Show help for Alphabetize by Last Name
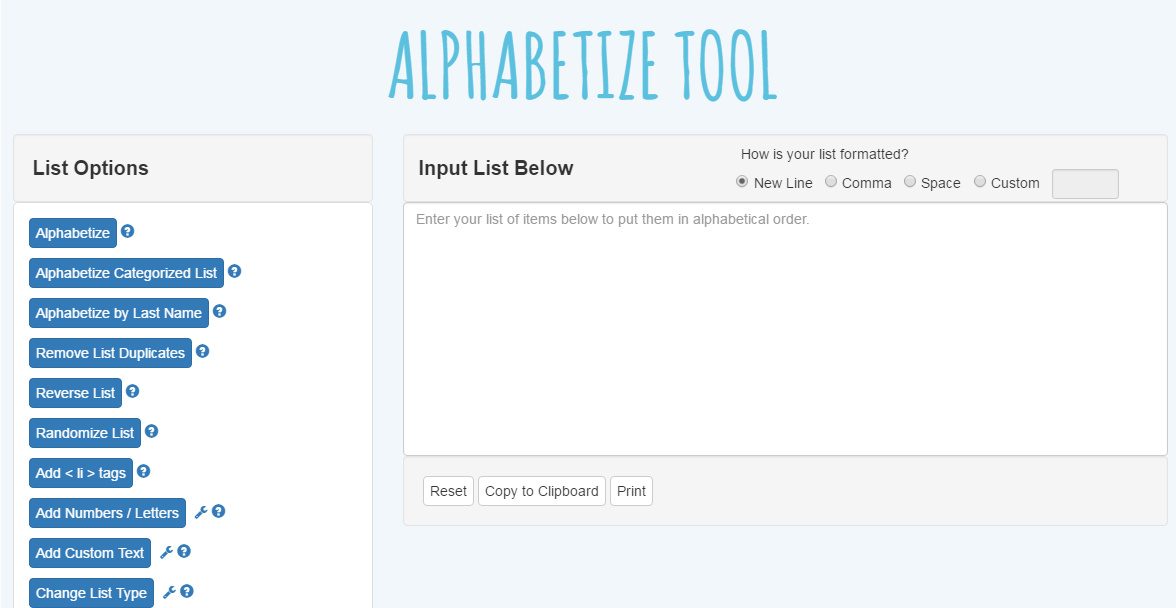The image size is (1176, 608). 219,311
